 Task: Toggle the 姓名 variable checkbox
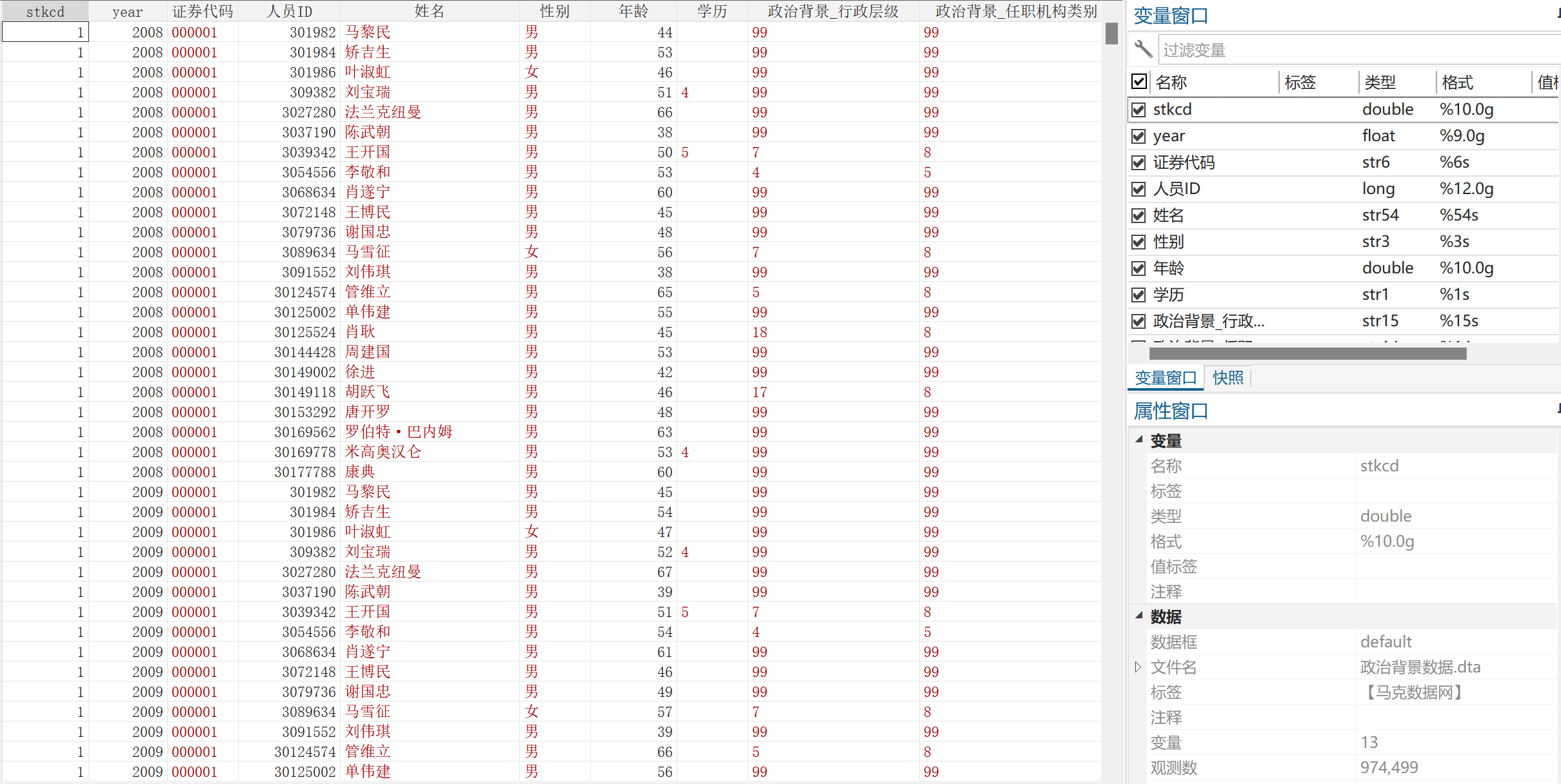(1139, 215)
